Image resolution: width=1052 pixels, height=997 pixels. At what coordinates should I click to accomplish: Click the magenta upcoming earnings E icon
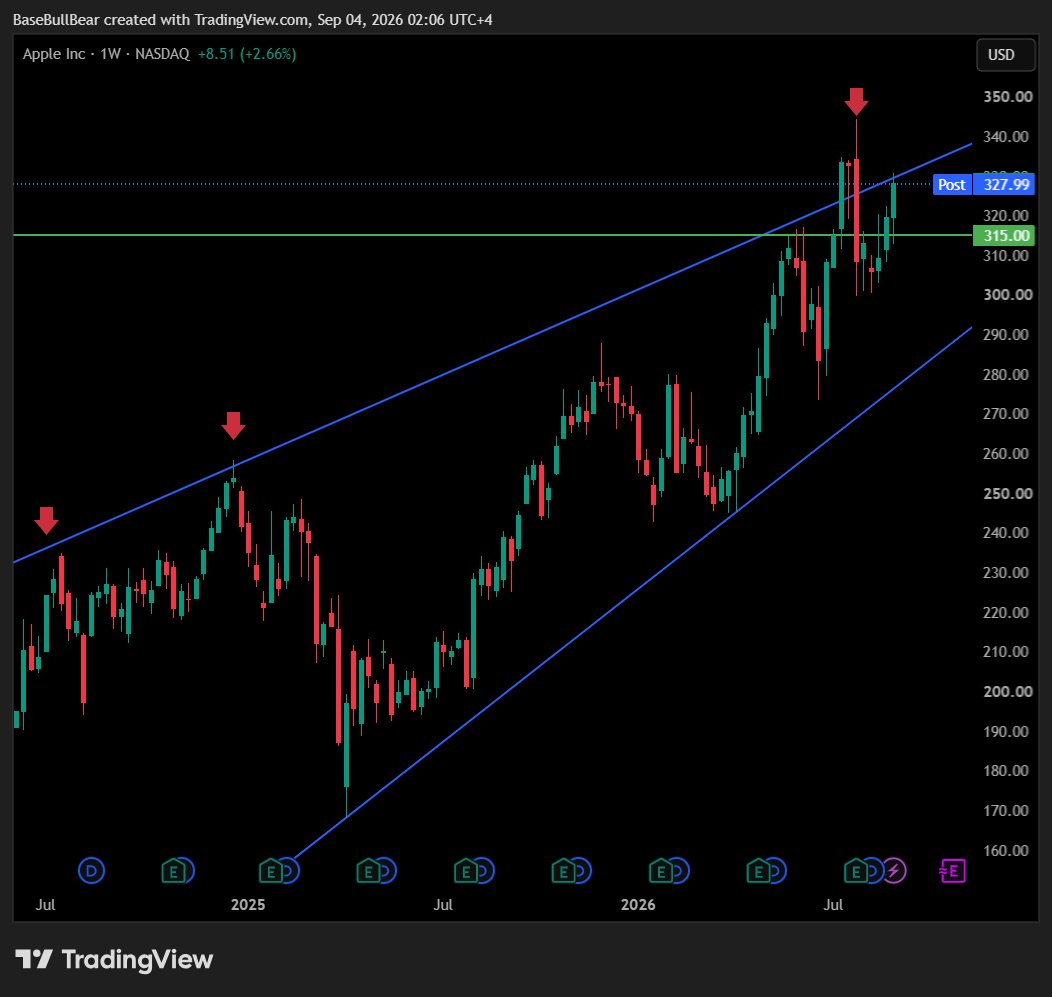(953, 871)
